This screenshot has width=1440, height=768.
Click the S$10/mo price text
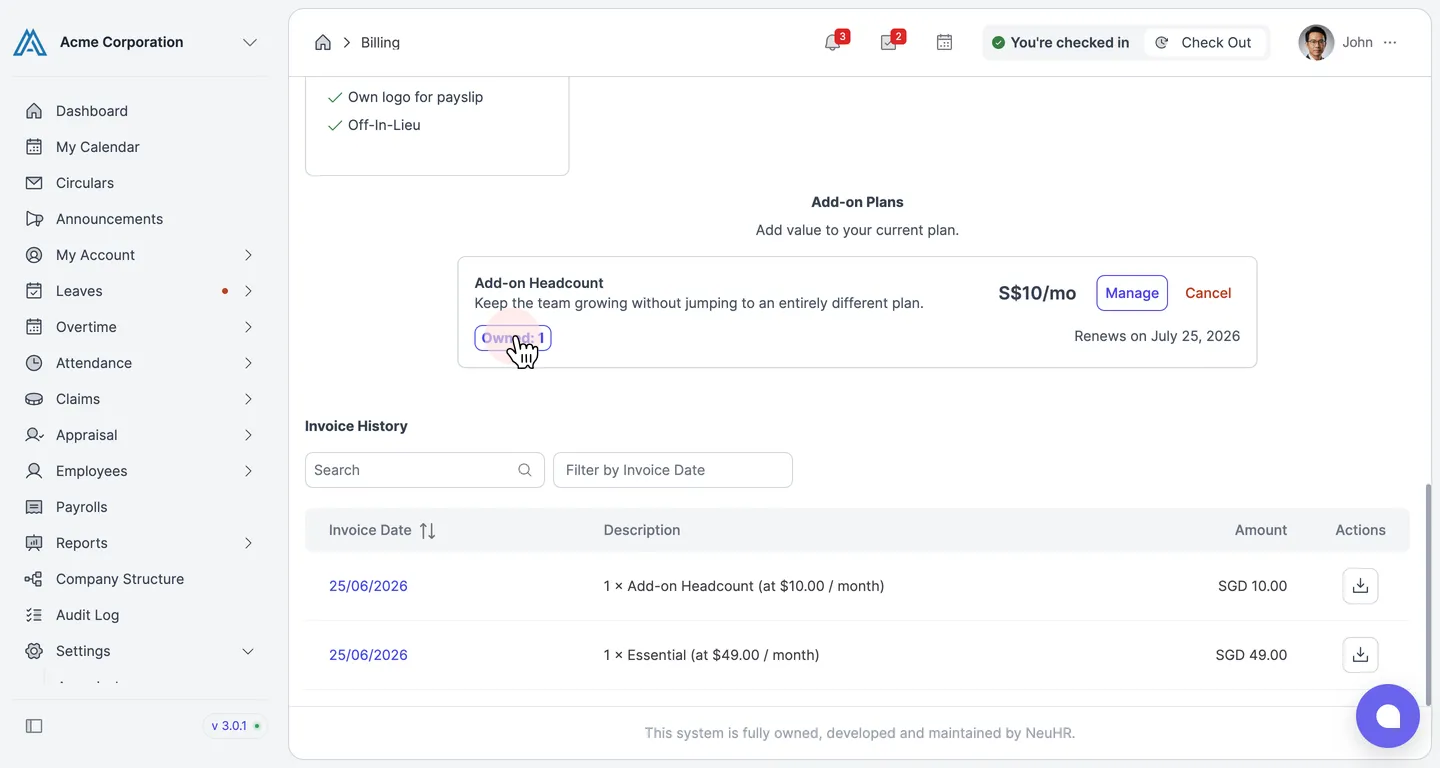pos(1037,293)
